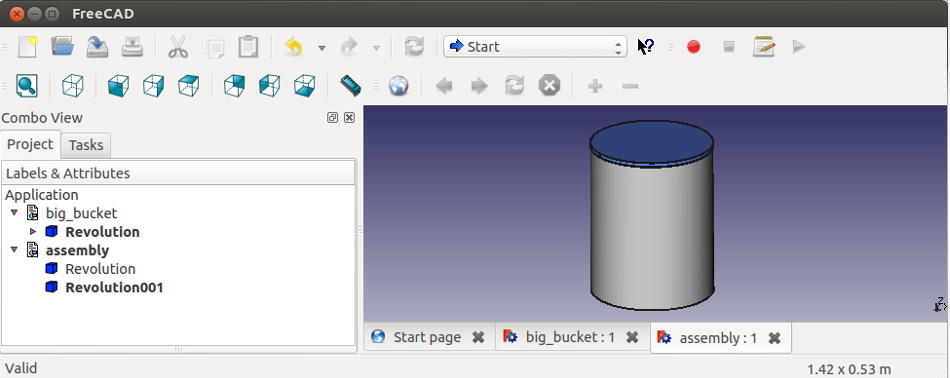
Task: Redo the last undone action
Action: [x=349, y=47]
